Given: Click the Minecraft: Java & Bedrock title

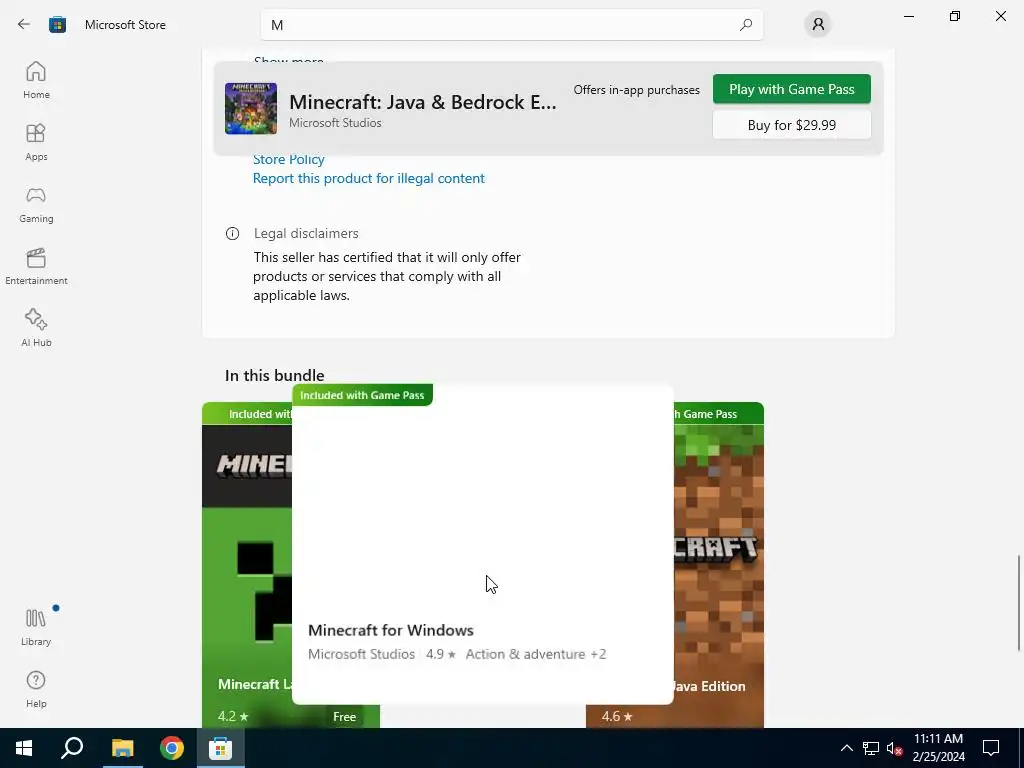Looking at the screenshot, I should click(x=423, y=102).
